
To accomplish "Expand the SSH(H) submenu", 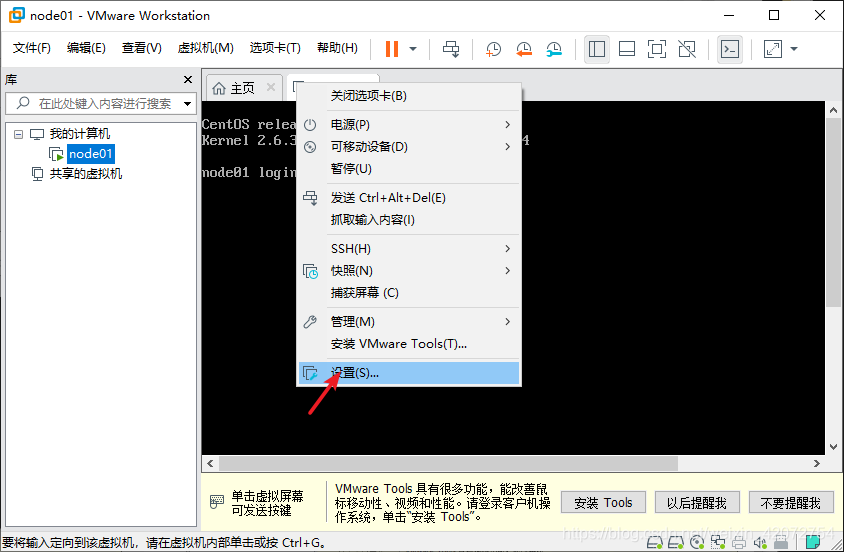I will pos(409,249).
